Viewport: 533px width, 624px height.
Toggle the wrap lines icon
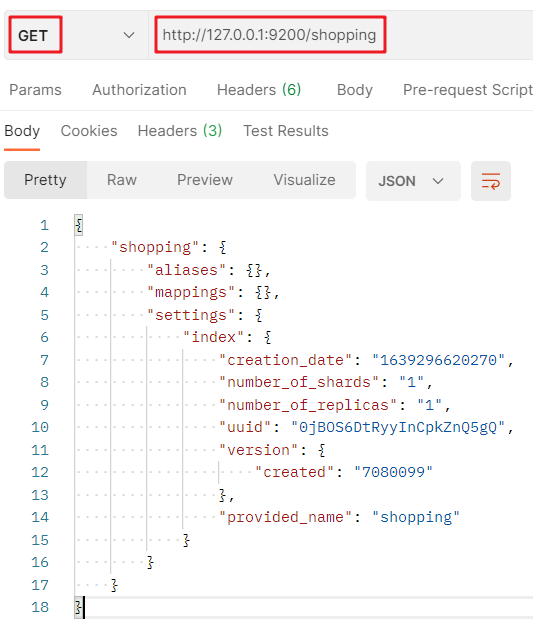click(490, 181)
